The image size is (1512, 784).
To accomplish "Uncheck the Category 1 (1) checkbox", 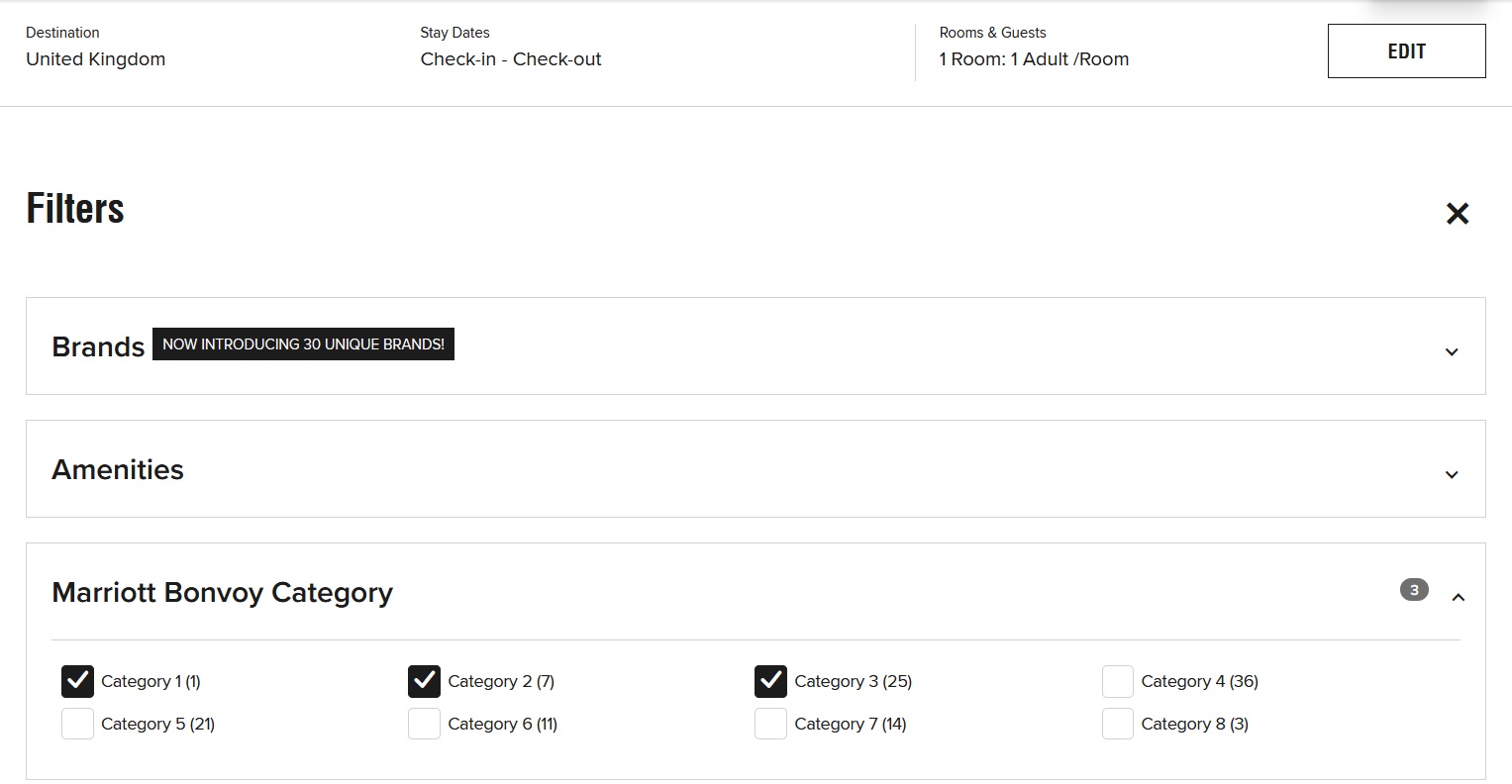I will (77, 681).
